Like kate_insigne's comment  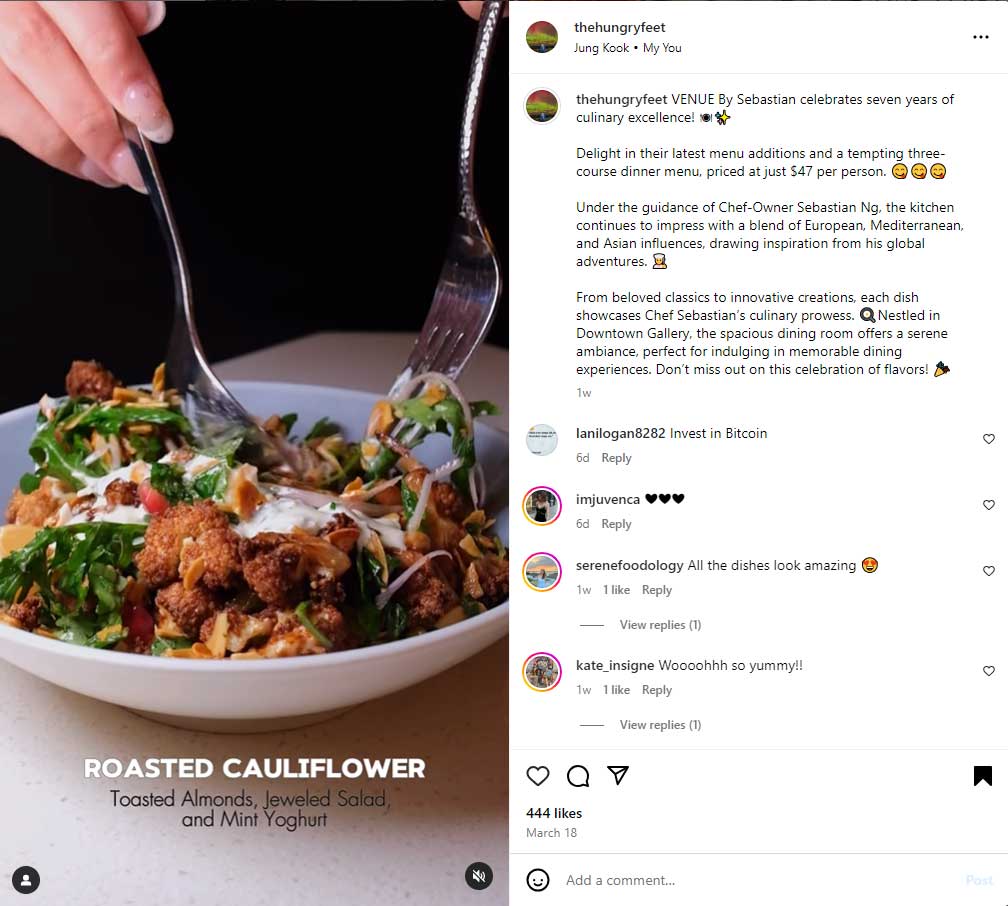click(988, 671)
